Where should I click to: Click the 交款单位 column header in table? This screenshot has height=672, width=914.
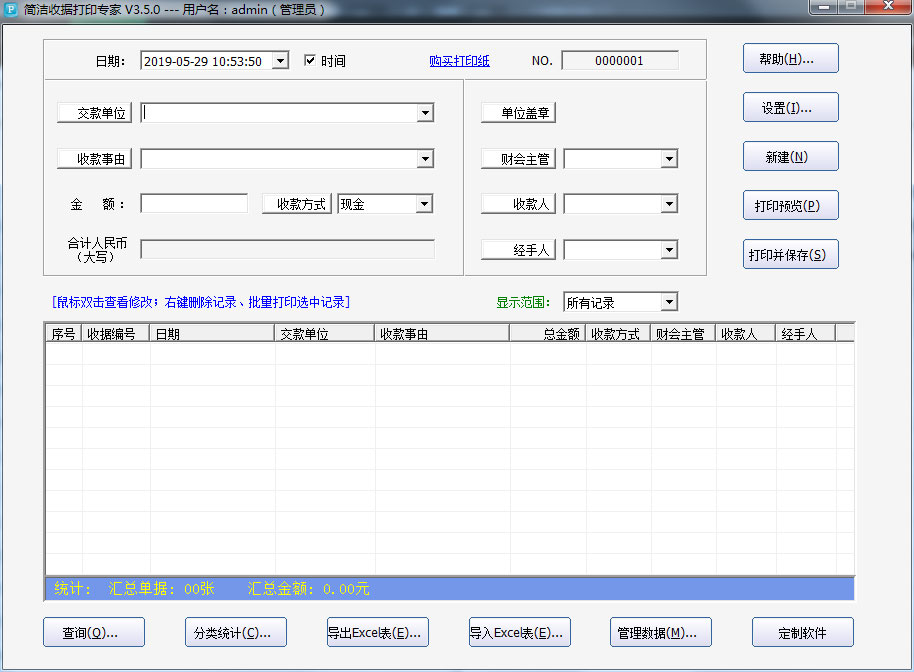click(324, 334)
